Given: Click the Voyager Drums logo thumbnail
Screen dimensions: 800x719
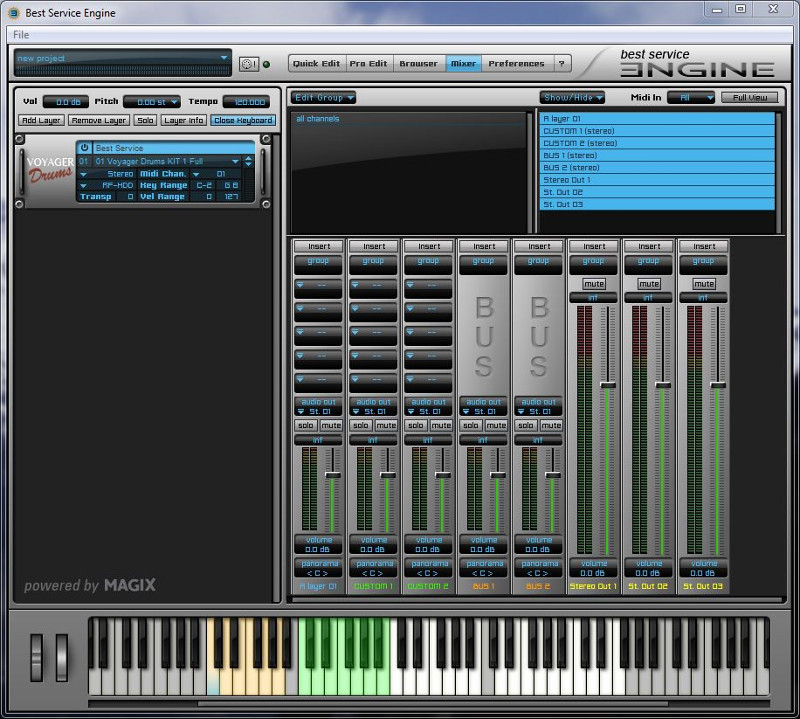Looking at the screenshot, I should pyautogui.click(x=50, y=169).
